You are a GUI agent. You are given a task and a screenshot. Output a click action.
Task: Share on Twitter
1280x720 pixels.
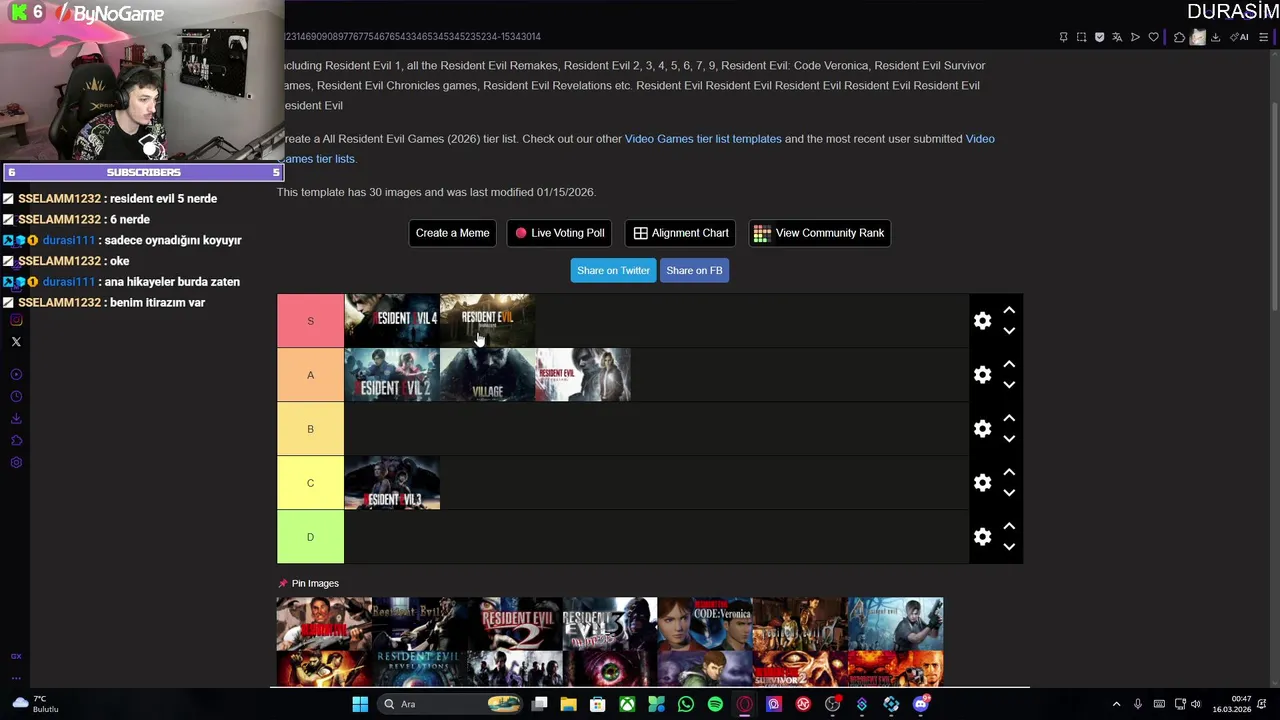click(x=613, y=270)
